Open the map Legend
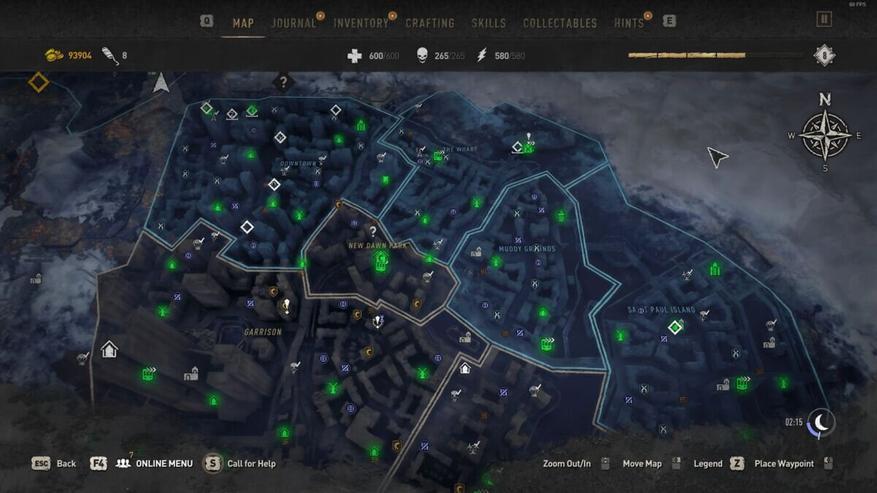The width and height of the screenshot is (877, 493). pyautogui.click(x=719, y=463)
